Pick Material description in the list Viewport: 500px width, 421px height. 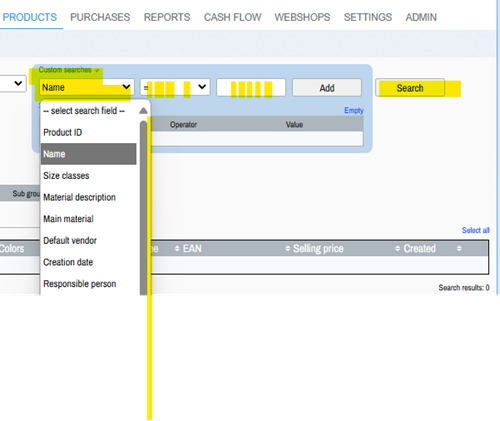click(88, 197)
